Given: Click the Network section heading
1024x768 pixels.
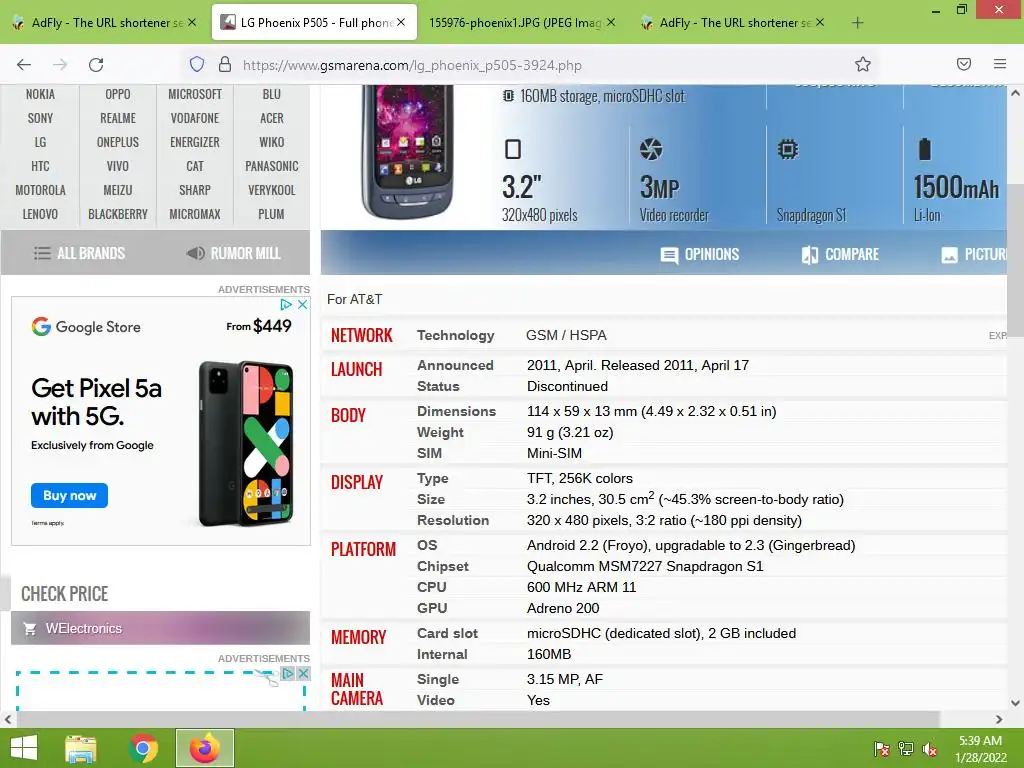Looking at the screenshot, I should 362,336.
